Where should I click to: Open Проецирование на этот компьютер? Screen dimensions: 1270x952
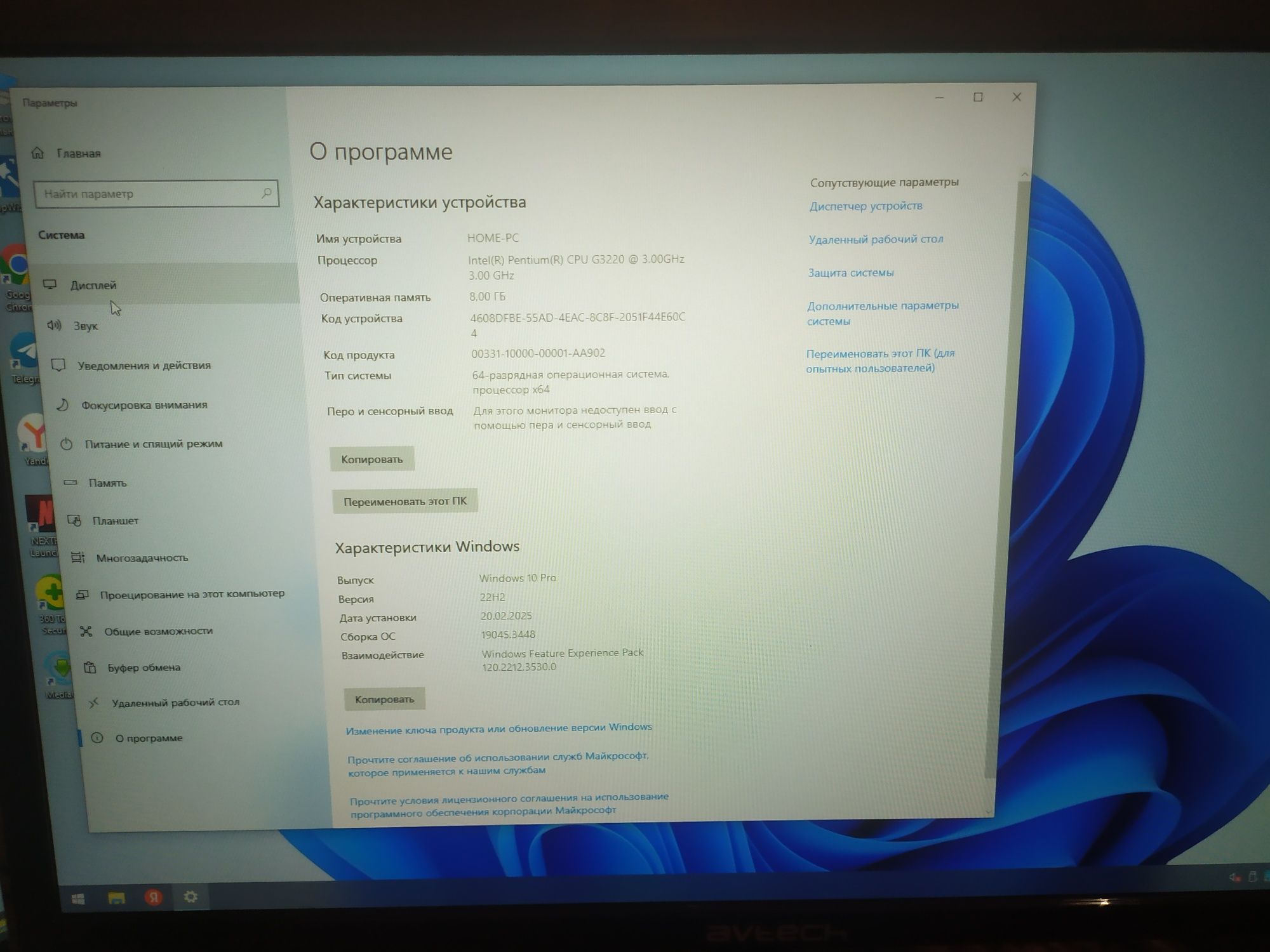tap(192, 594)
